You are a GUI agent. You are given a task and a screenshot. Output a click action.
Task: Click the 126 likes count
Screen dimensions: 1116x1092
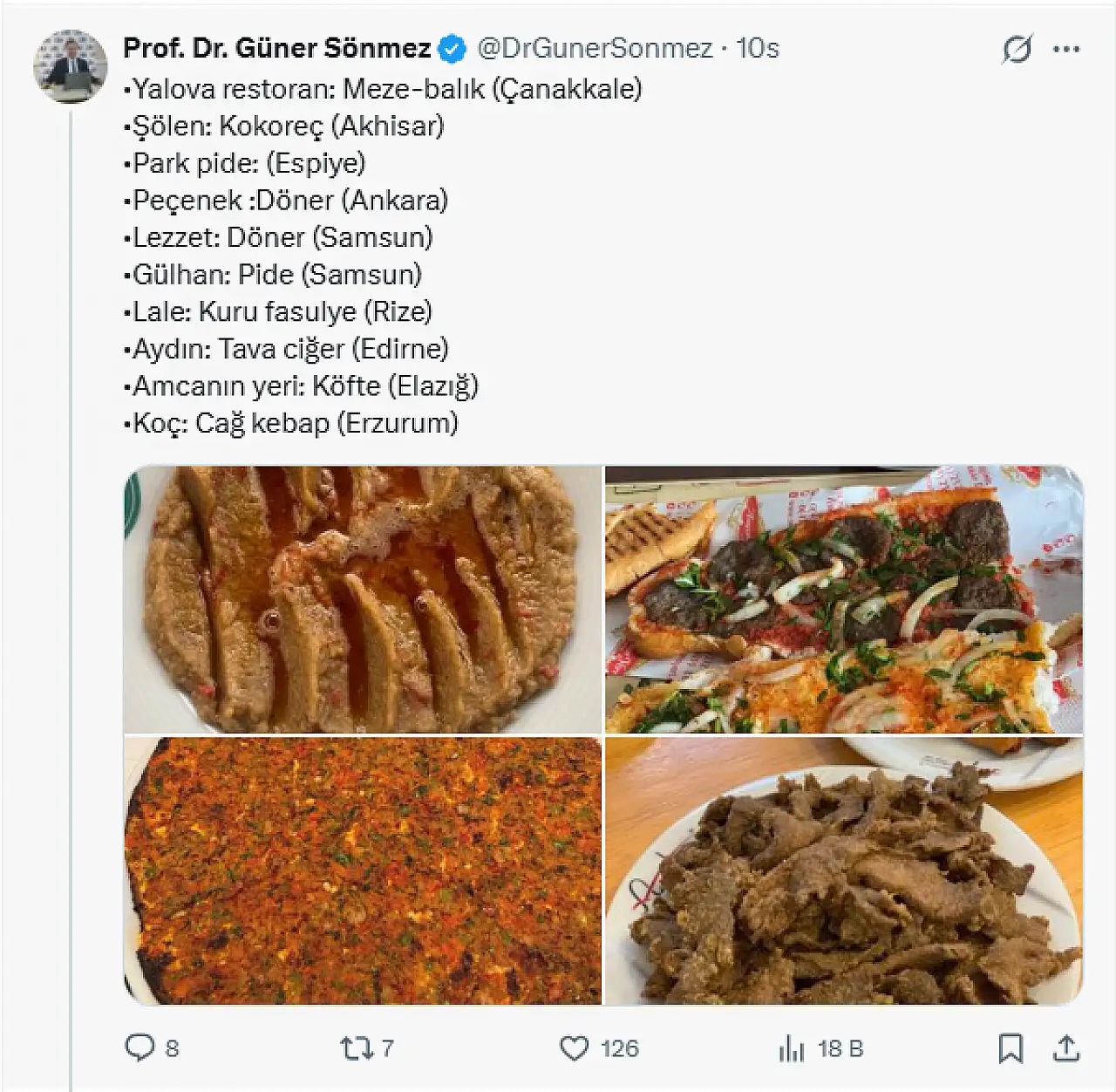point(619,1048)
